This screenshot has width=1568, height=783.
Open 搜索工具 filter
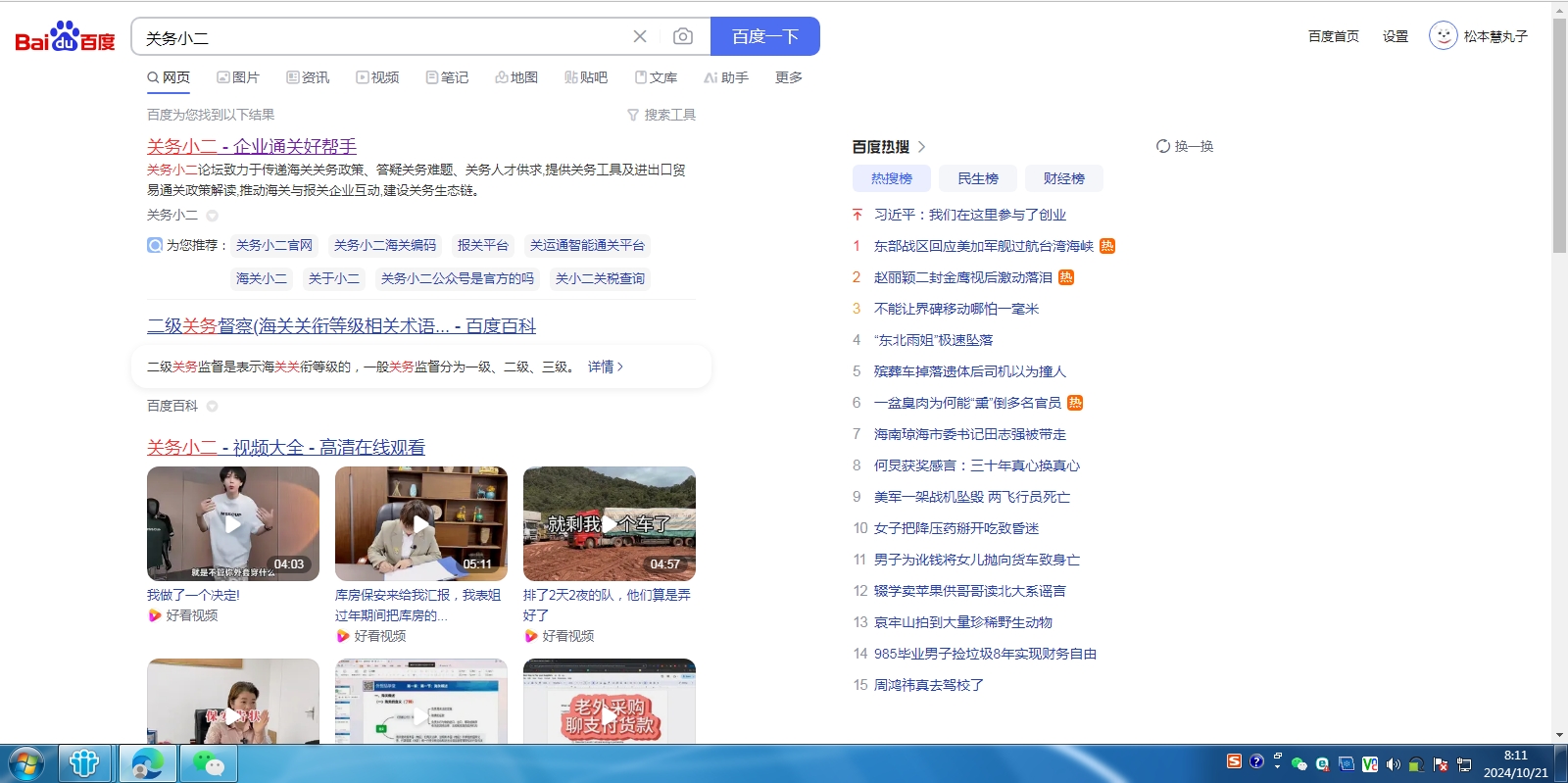pos(661,115)
